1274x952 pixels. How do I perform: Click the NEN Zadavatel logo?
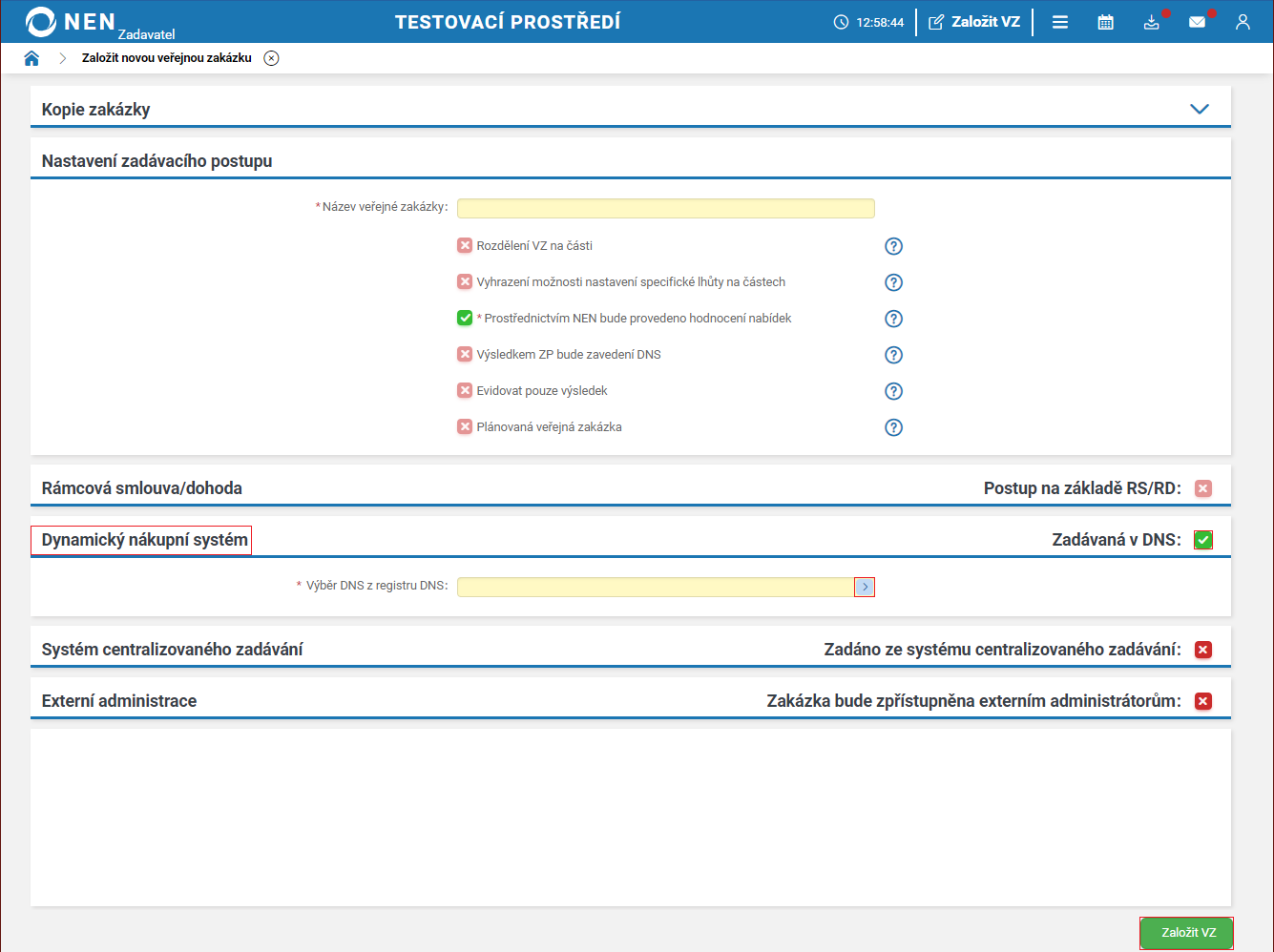point(95,23)
